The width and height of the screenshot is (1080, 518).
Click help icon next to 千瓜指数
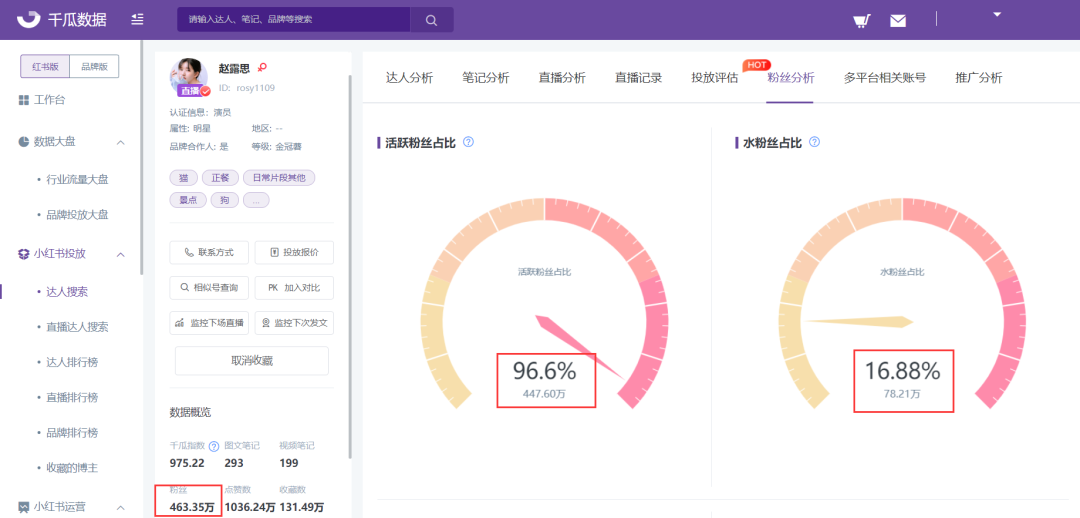point(214,446)
